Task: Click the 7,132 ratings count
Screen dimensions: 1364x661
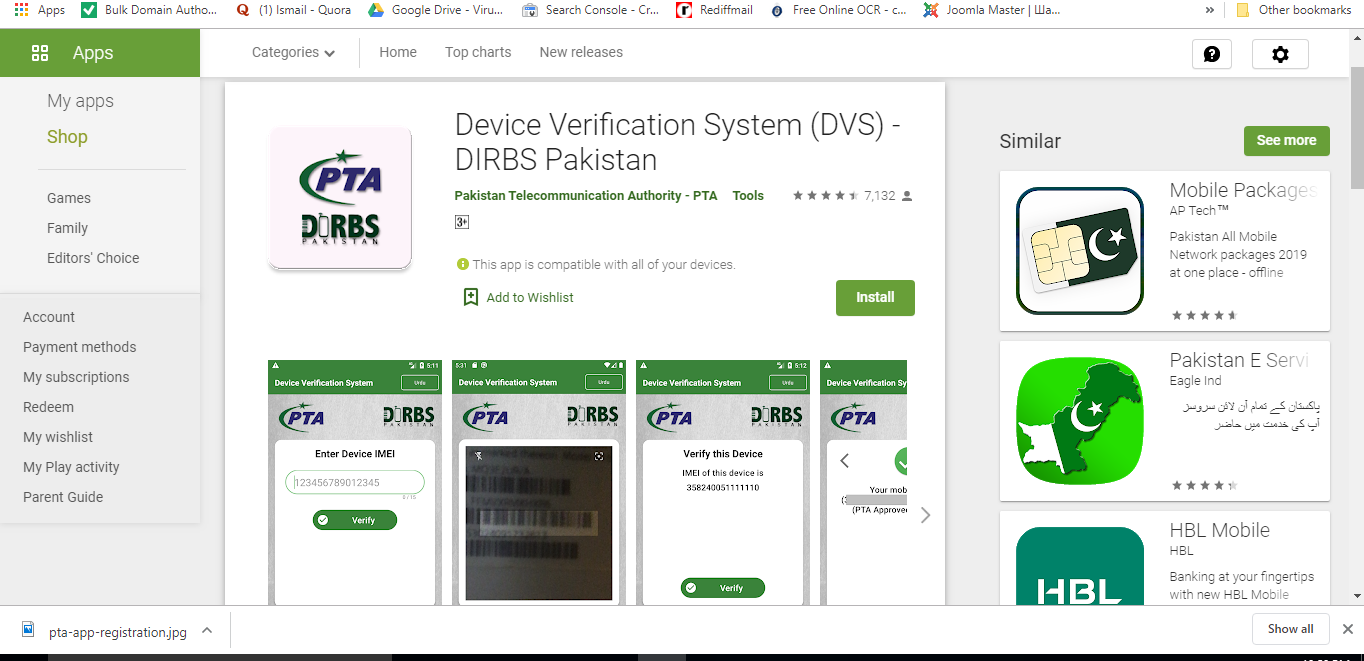Action: pos(880,196)
